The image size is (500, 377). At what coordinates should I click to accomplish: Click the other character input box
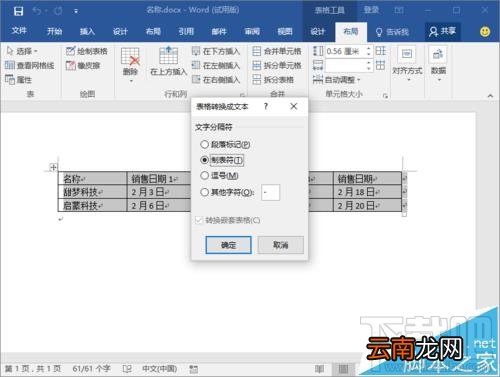click(x=270, y=192)
